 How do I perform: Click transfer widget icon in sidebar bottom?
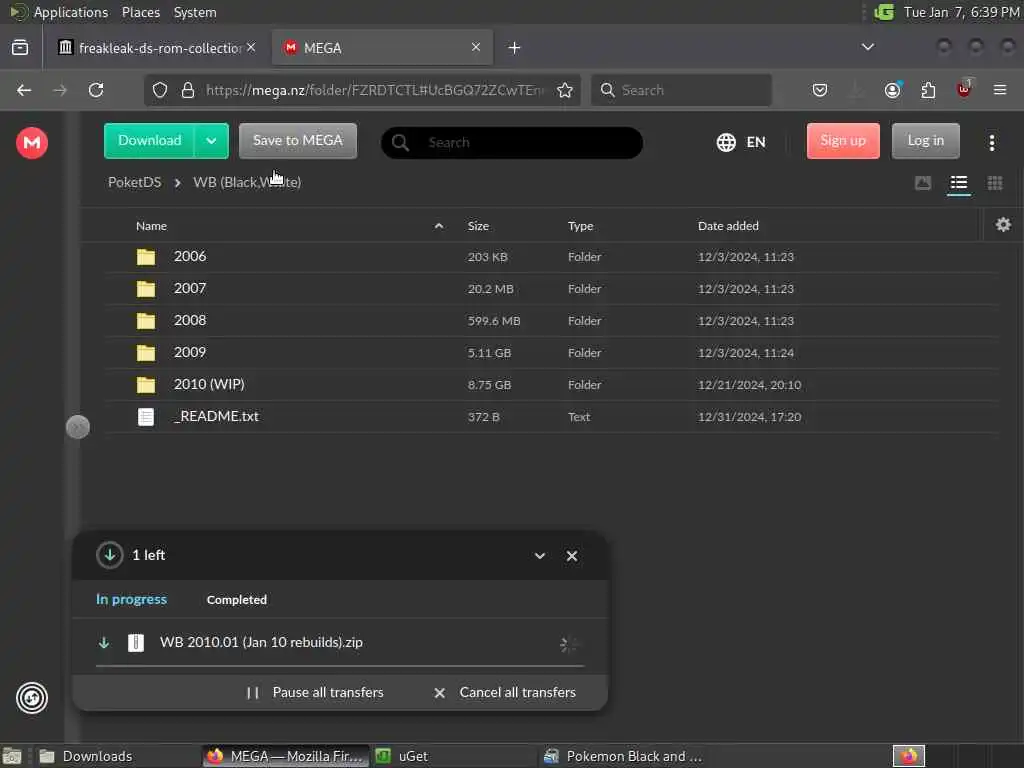(31, 697)
